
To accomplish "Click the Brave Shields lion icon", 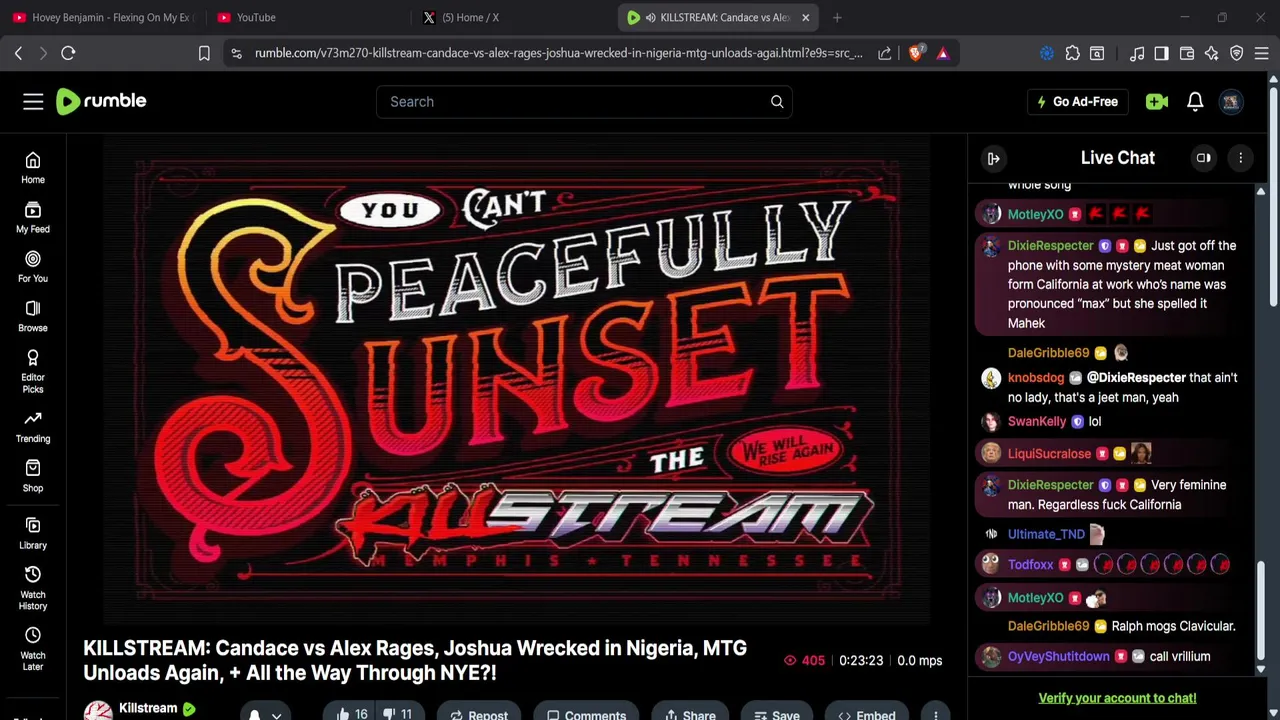I will [x=915, y=53].
